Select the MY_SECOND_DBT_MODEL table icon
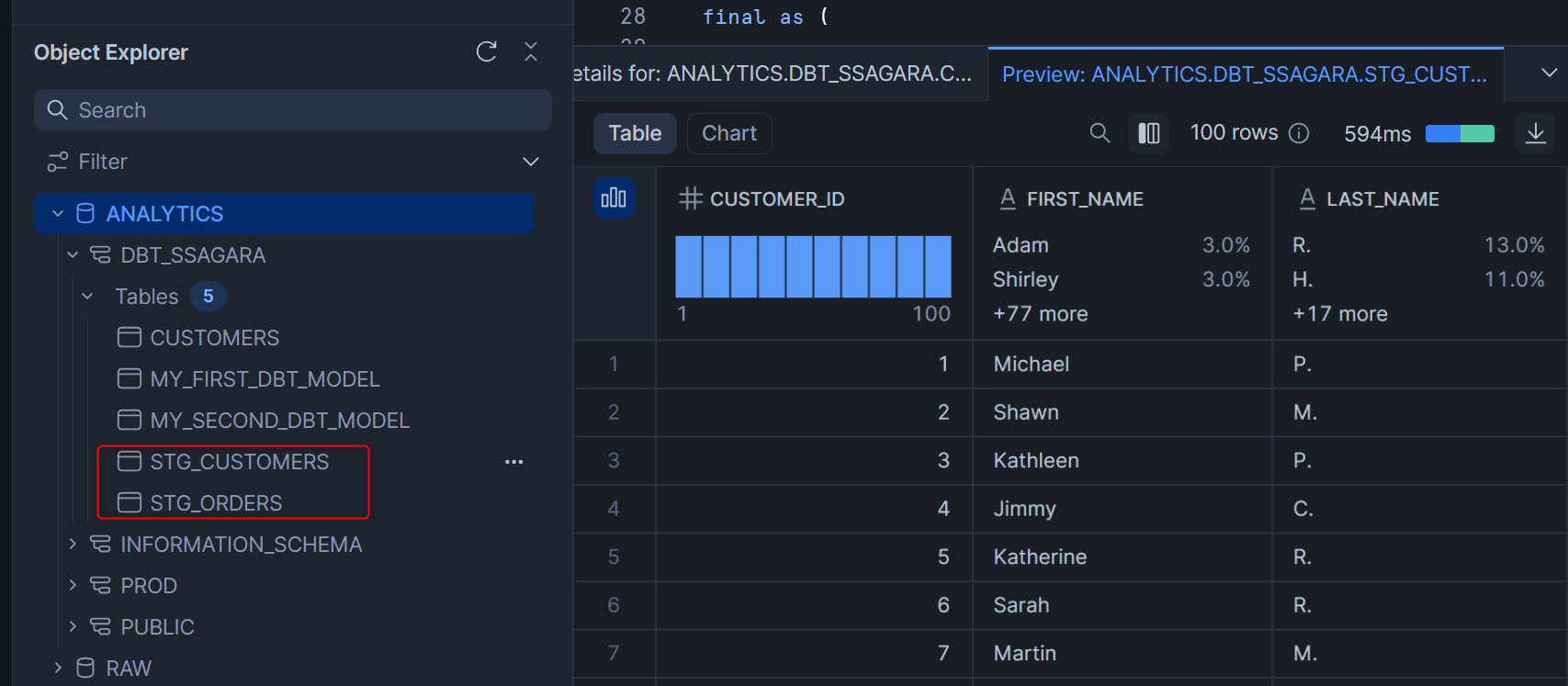 (x=130, y=420)
